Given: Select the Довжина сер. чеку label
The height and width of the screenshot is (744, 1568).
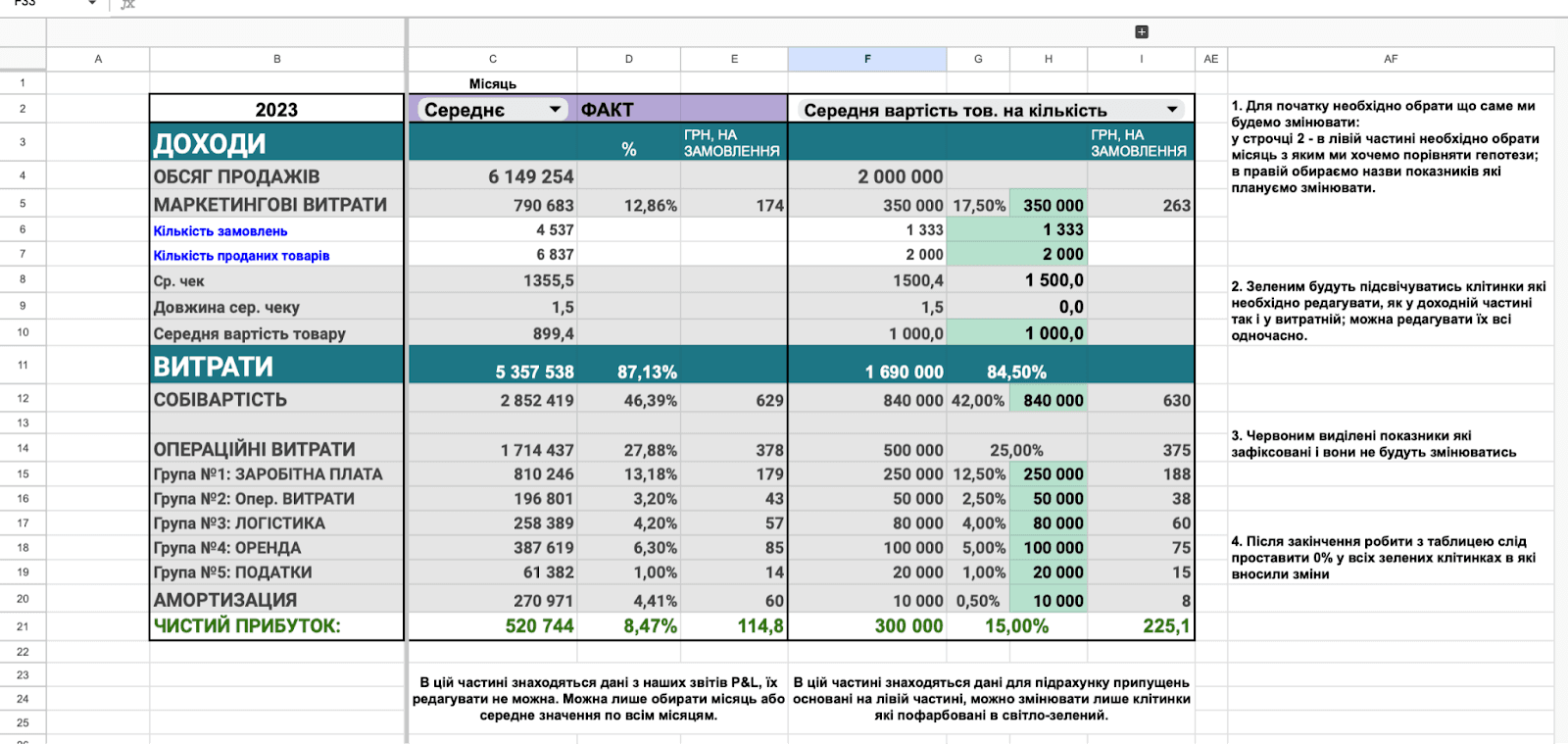Looking at the screenshot, I should click(x=276, y=308).
